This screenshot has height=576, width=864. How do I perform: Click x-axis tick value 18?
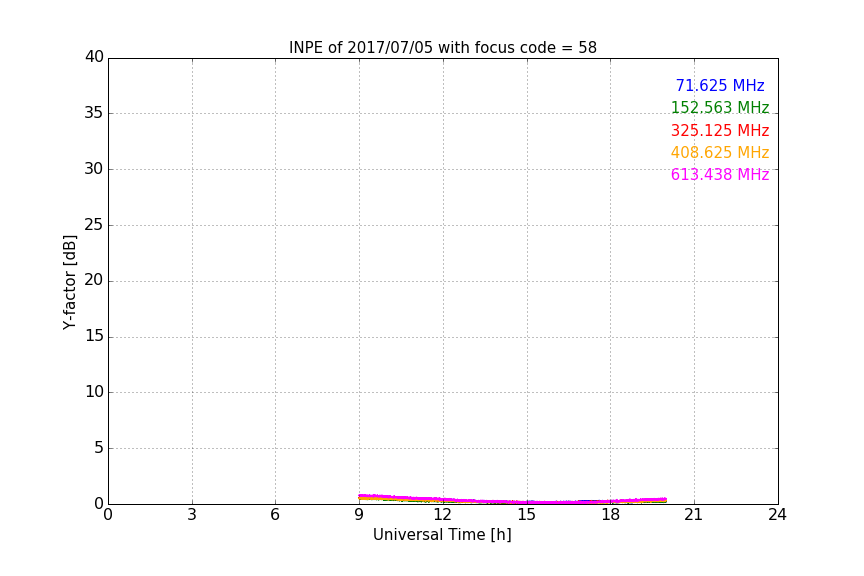click(x=610, y=515)
